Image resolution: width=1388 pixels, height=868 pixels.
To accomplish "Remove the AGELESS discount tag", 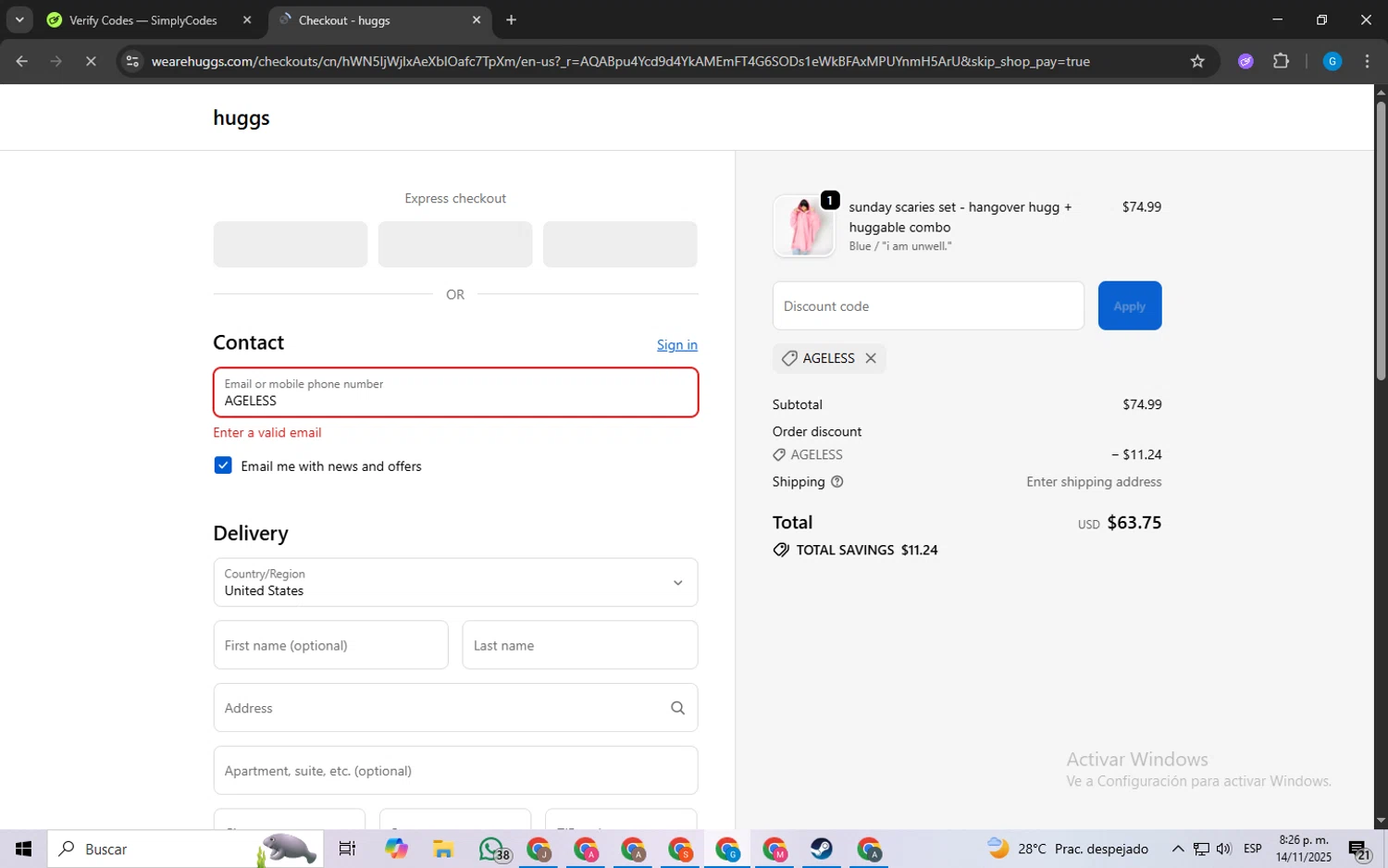I will pyautogui.click(x=871, y=358).
